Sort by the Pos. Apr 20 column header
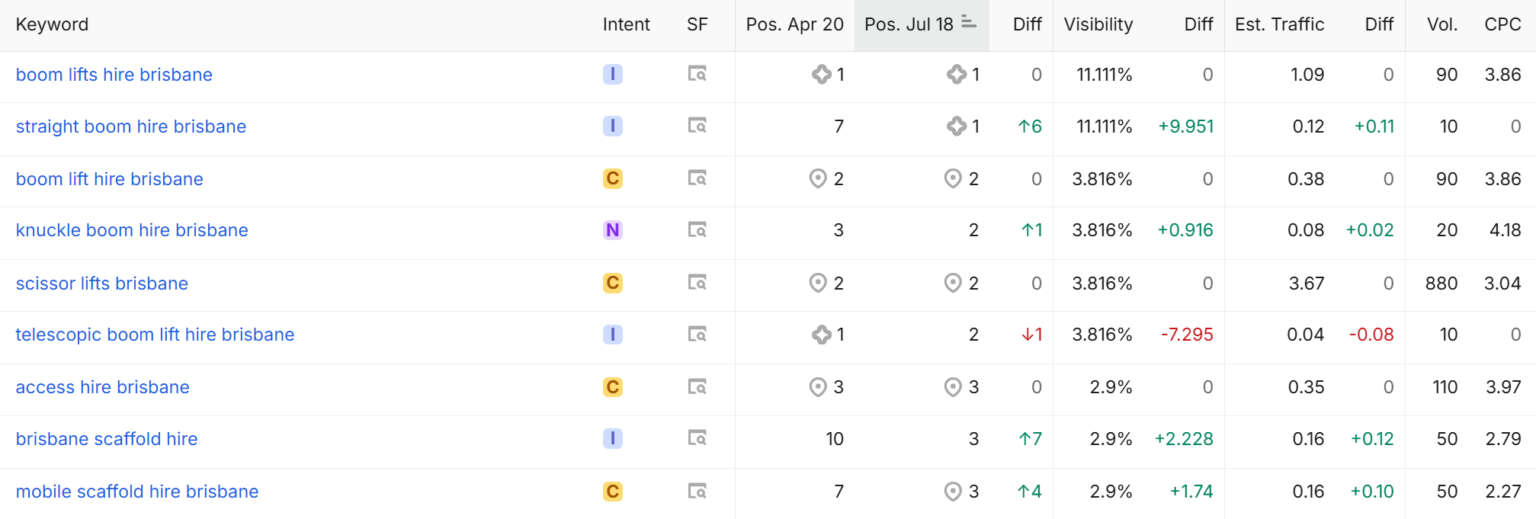The width and height of the screenshot is (1536, 519). [x=795, y=24]
